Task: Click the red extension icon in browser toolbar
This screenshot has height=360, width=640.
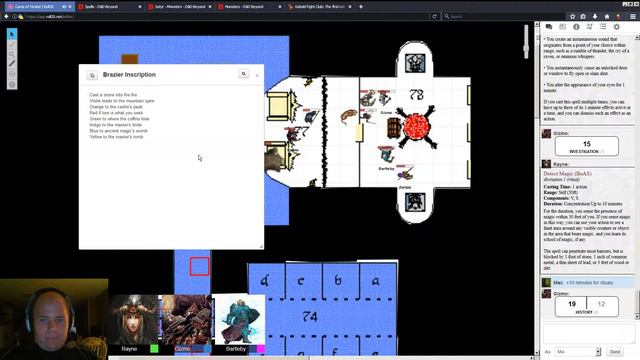Action: tap(619, 17)
